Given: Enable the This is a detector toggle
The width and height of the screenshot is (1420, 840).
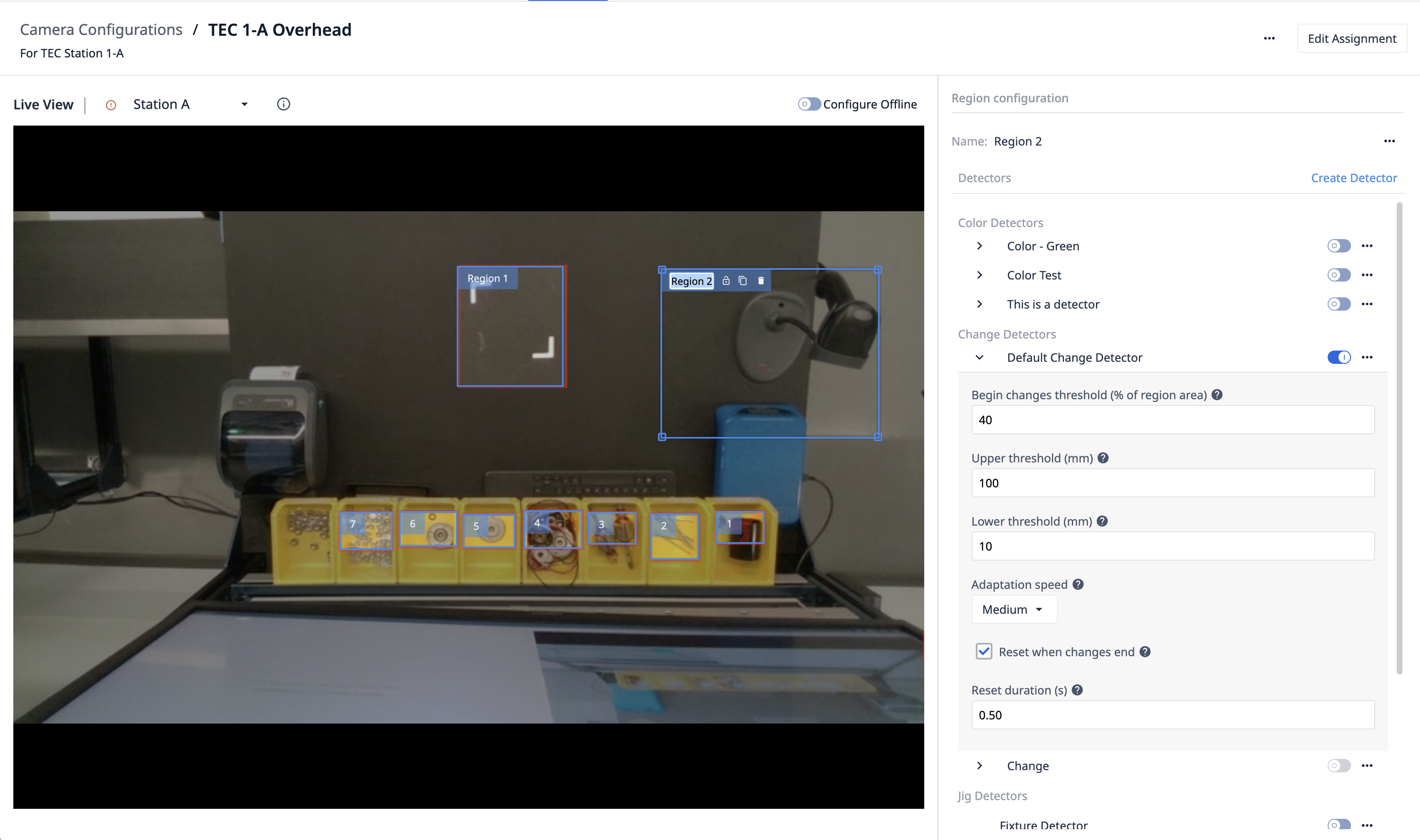Looking at the screenshot, I should (1339, 304).
